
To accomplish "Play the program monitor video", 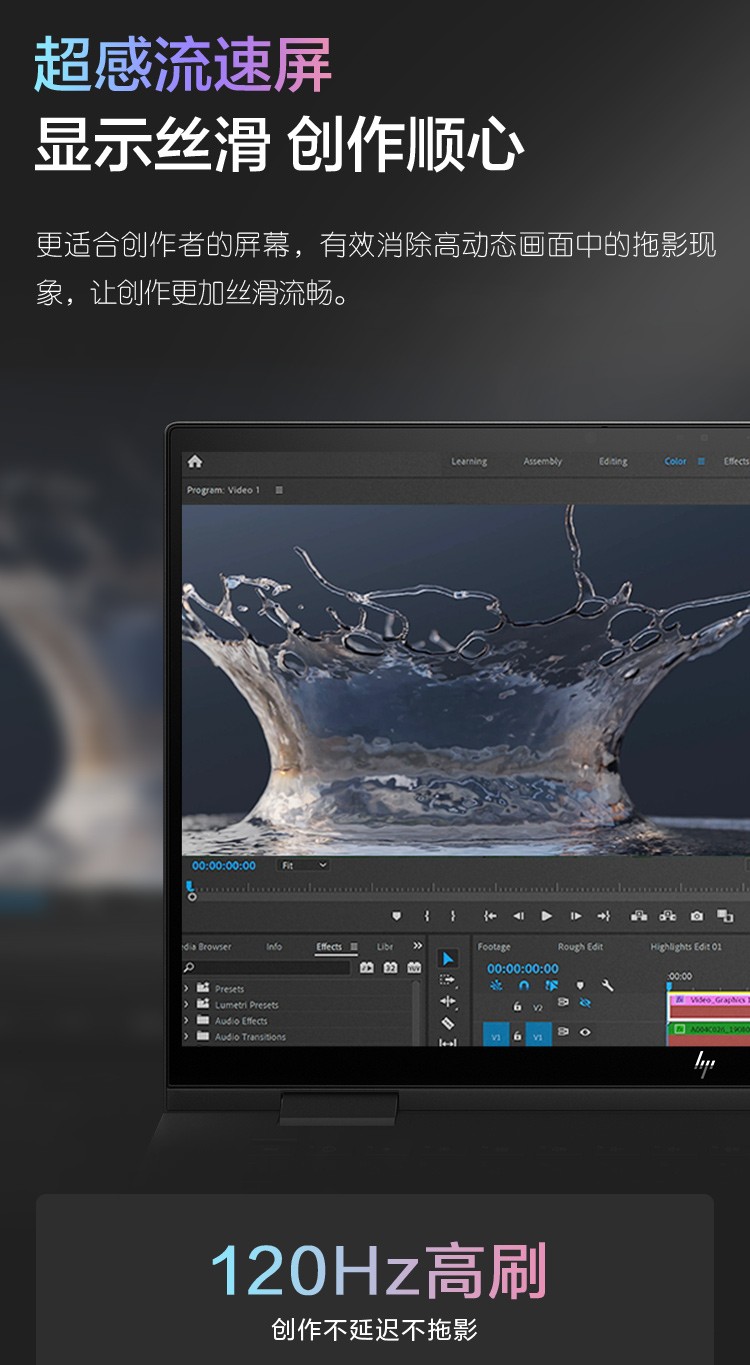I will [546, 915].
